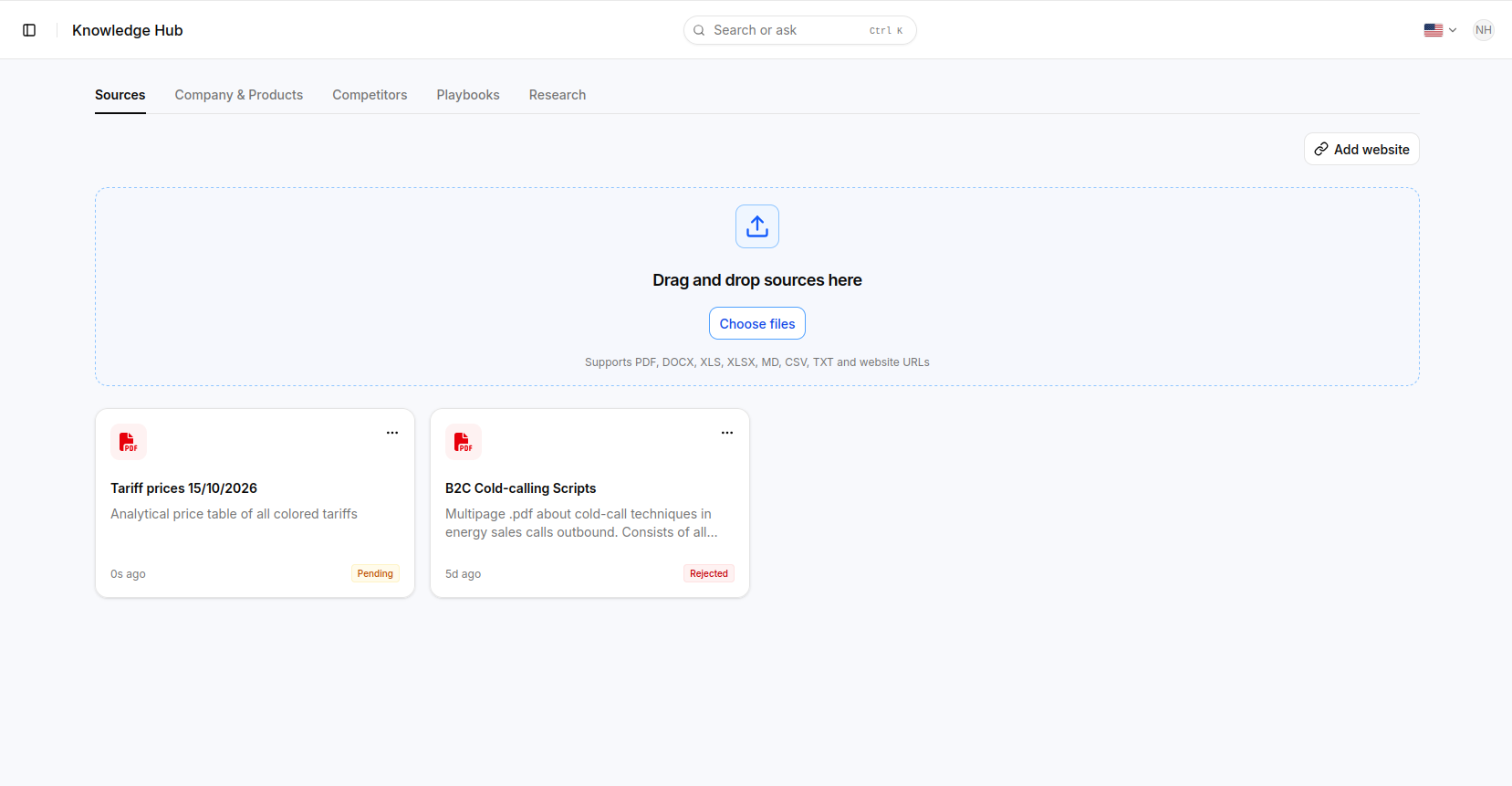Click the supported file formats note
Screen dimensions: 1512x786
[757, 362]
